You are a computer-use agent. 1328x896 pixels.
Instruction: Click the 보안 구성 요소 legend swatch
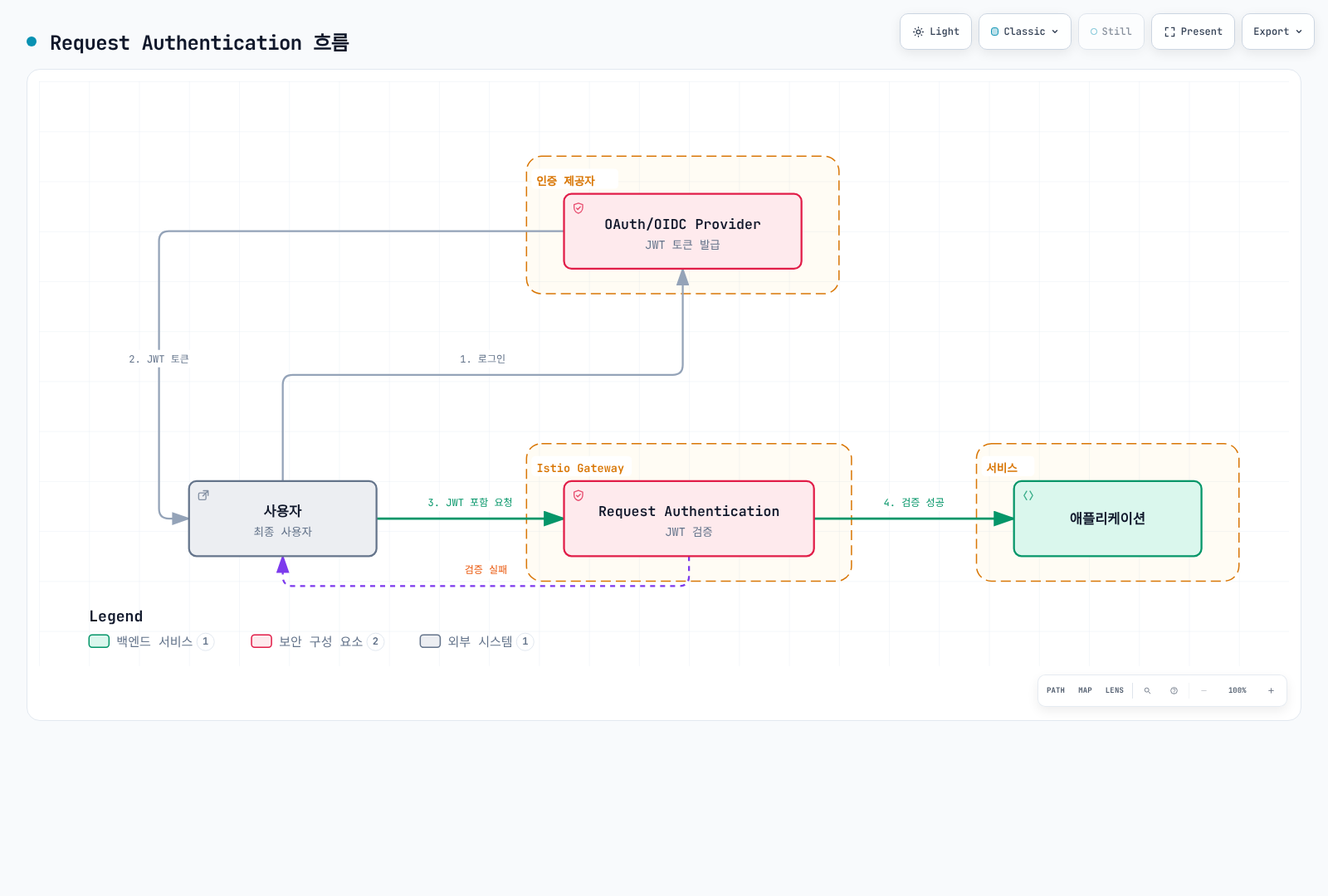pos(261,641)
